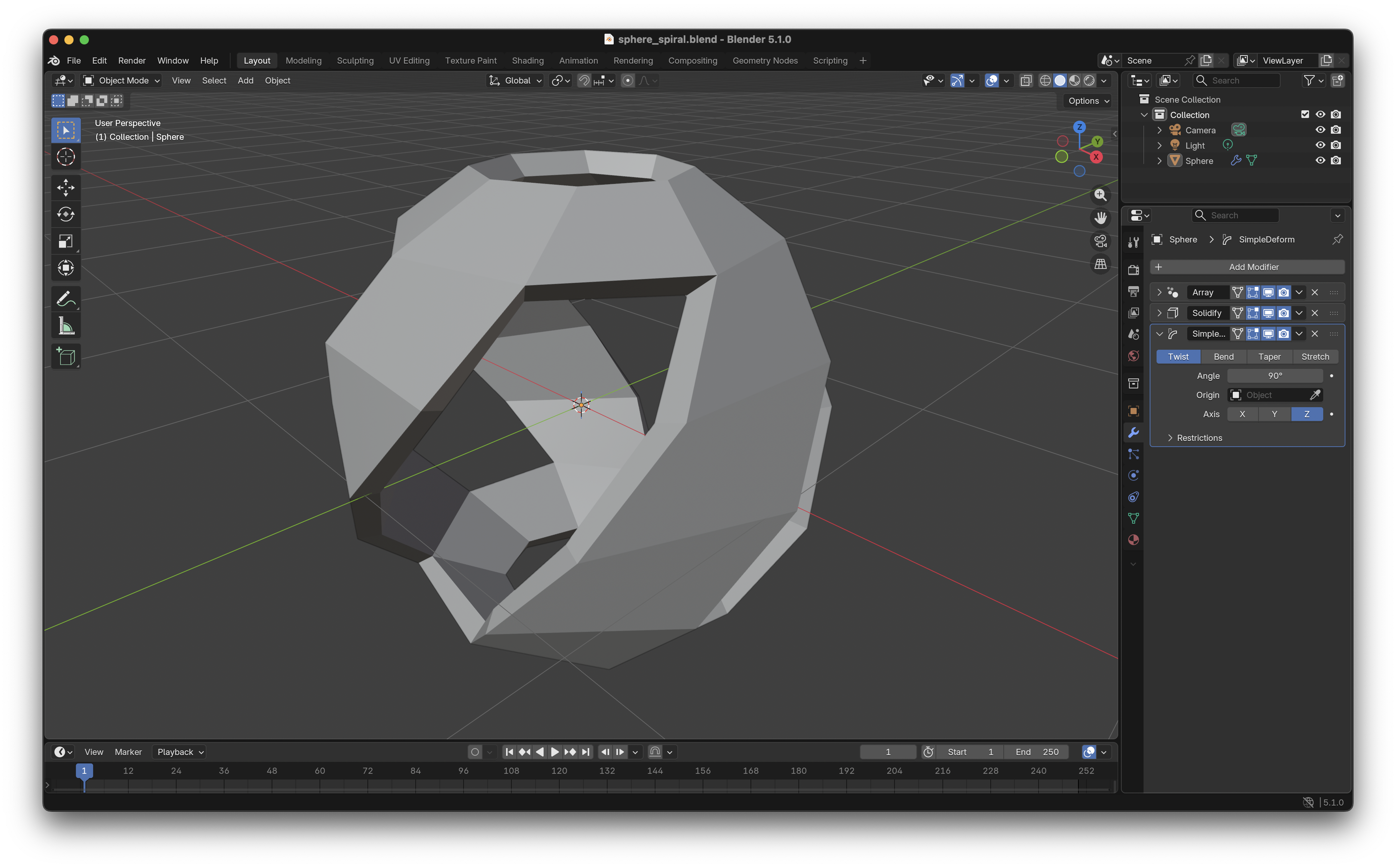Open the Global transform orientation dropdown
1396x868 pixels.
click(515, 80)
